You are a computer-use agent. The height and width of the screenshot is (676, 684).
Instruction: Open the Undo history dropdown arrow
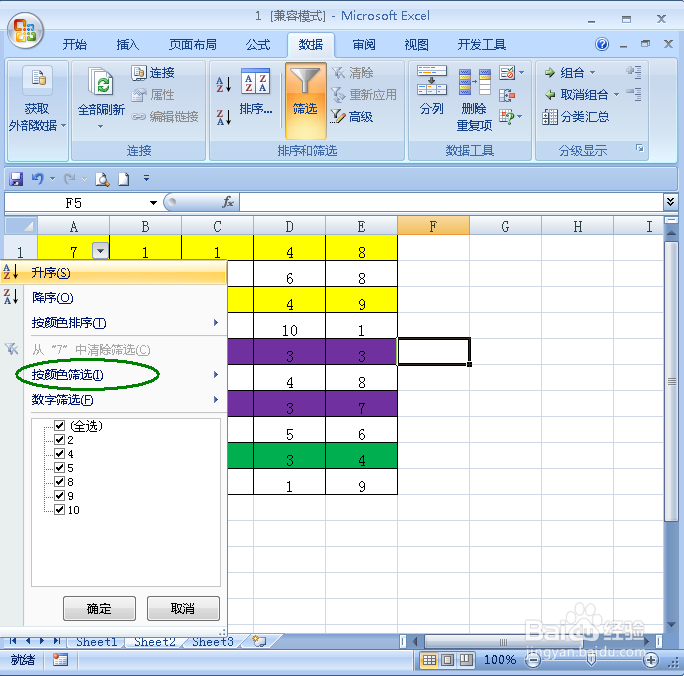52,179
